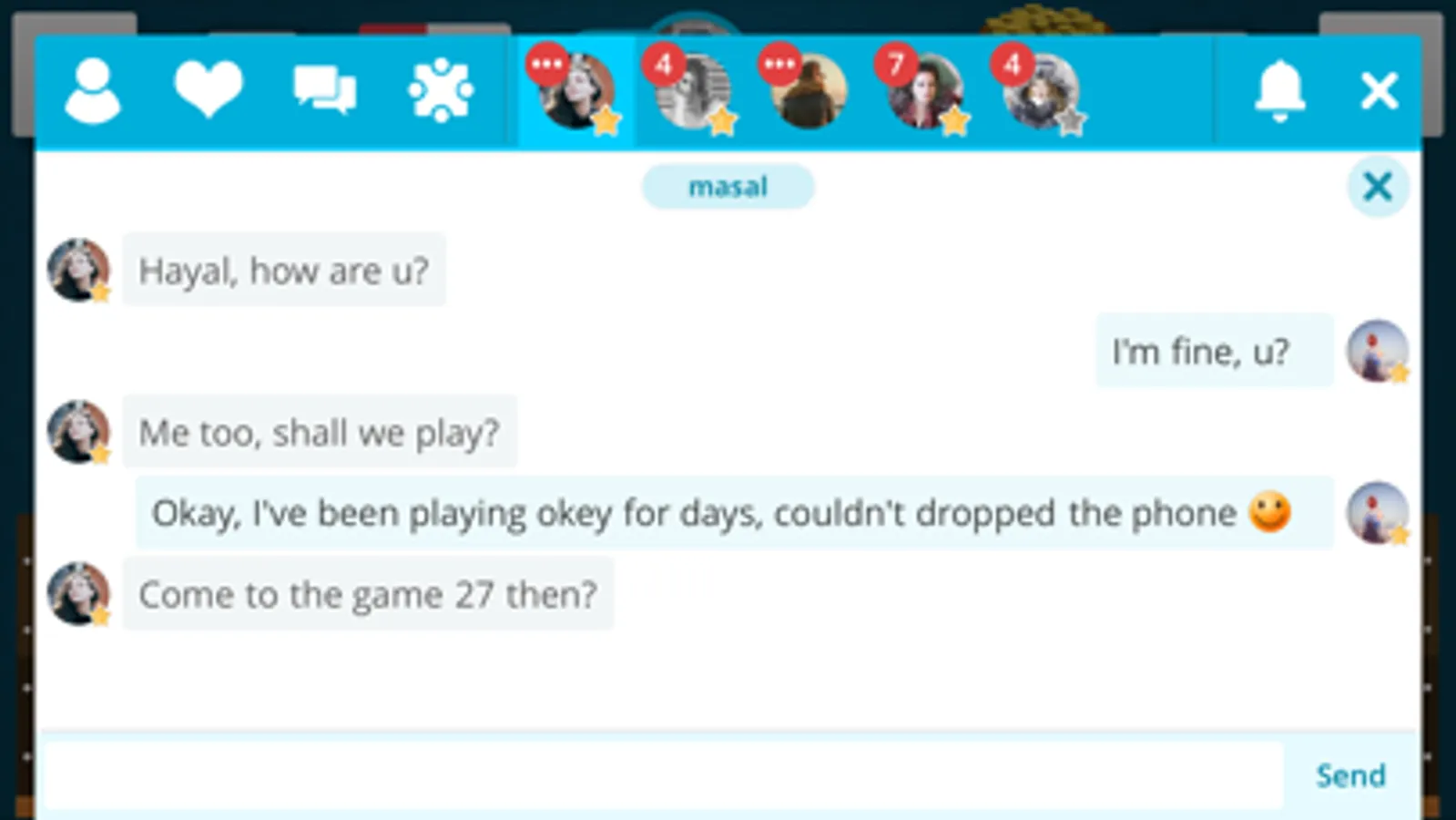
Task: Open the third chat avatar without star
Action: coord(808,91)
